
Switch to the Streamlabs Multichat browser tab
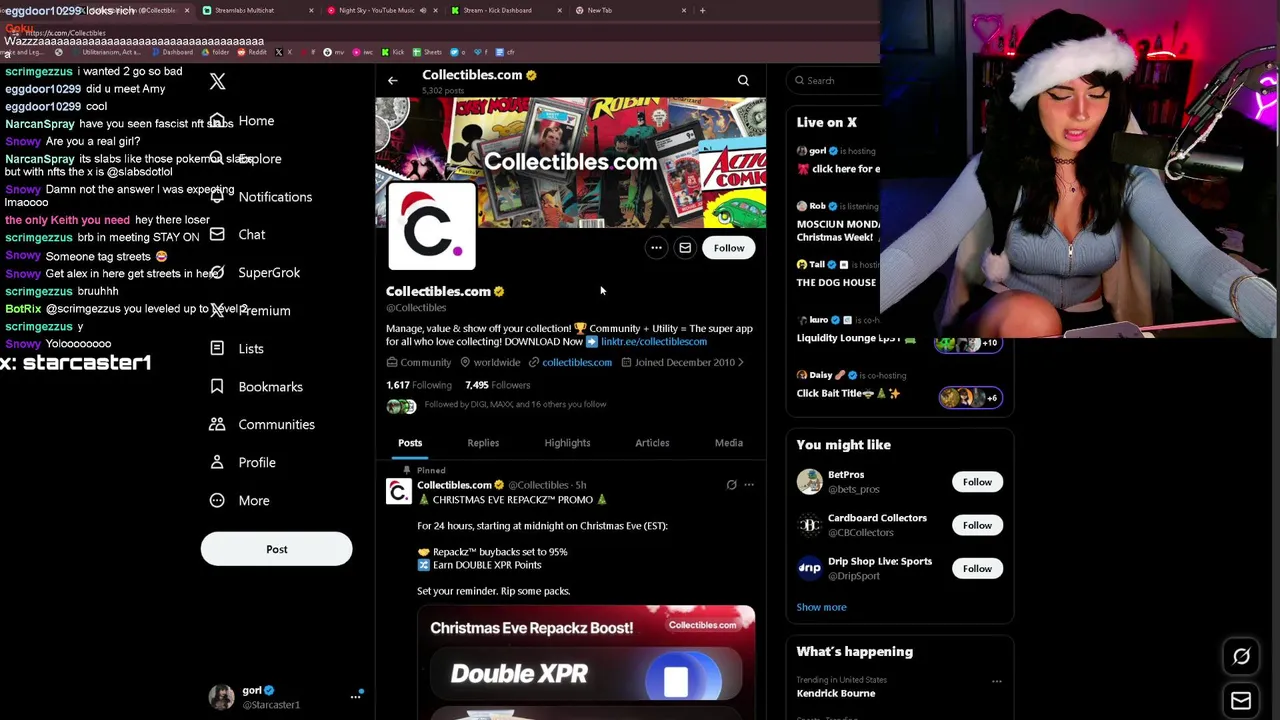point(256,10)
